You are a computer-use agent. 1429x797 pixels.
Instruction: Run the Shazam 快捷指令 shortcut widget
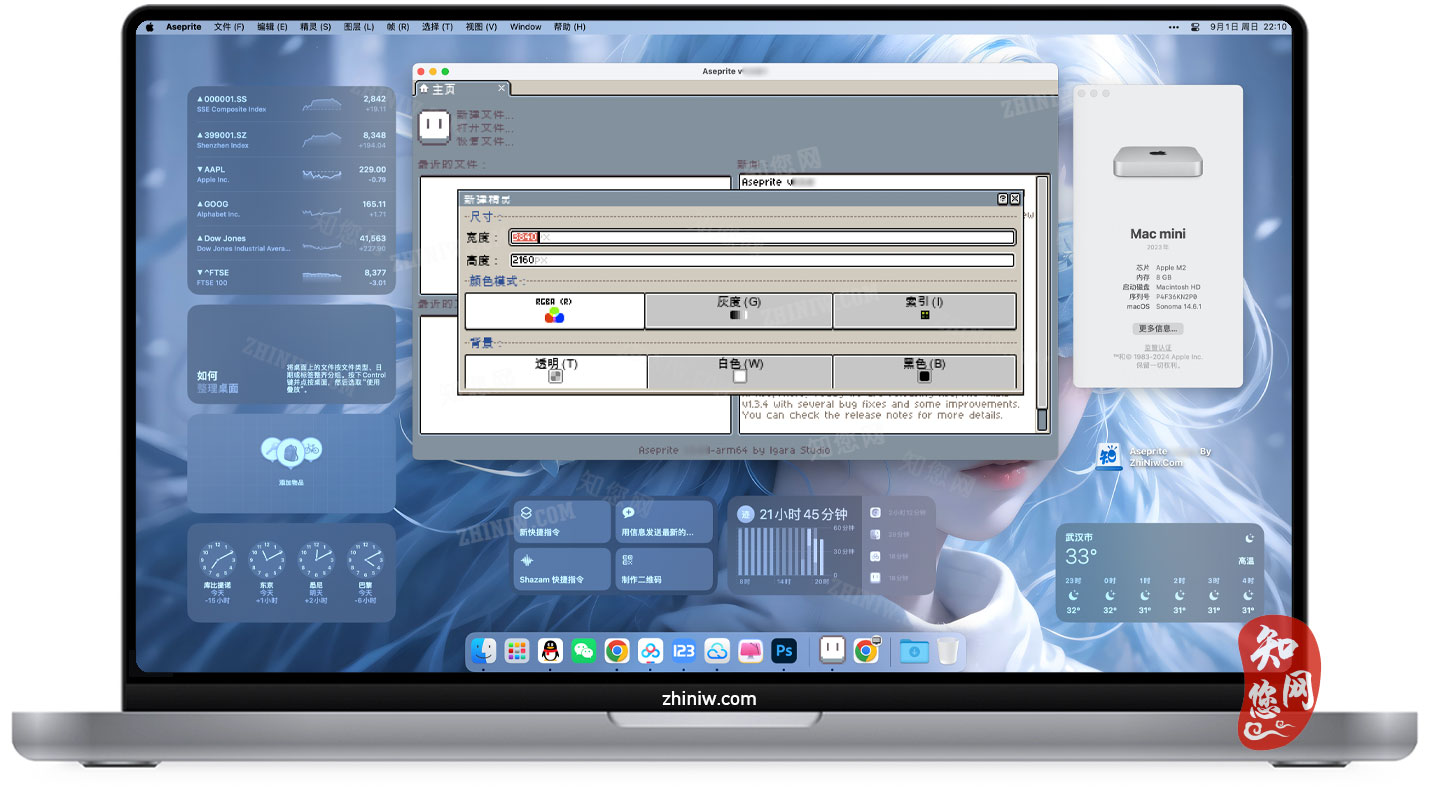tap(562, 569)
